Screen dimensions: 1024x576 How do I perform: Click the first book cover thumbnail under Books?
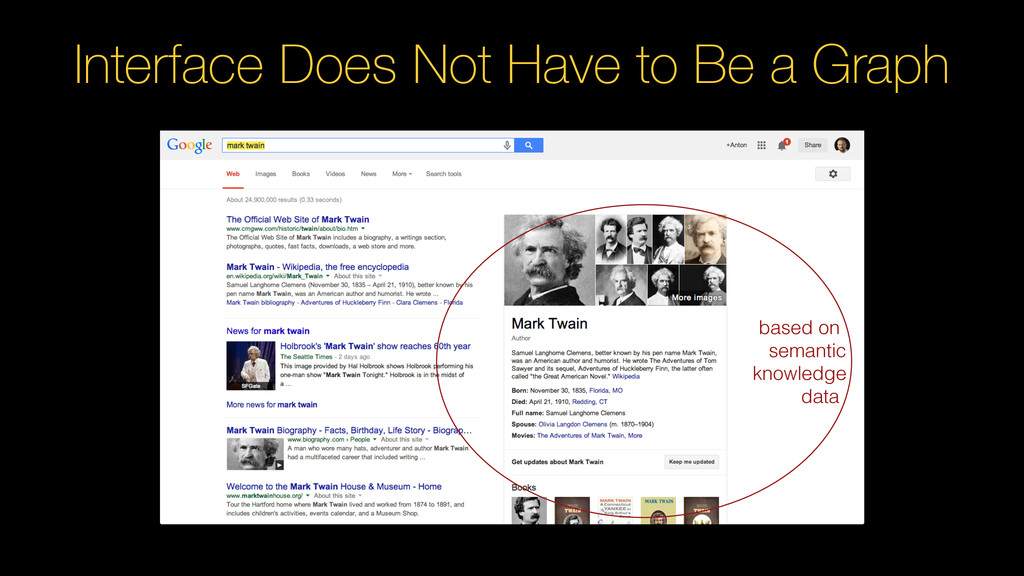coord(528,510)
